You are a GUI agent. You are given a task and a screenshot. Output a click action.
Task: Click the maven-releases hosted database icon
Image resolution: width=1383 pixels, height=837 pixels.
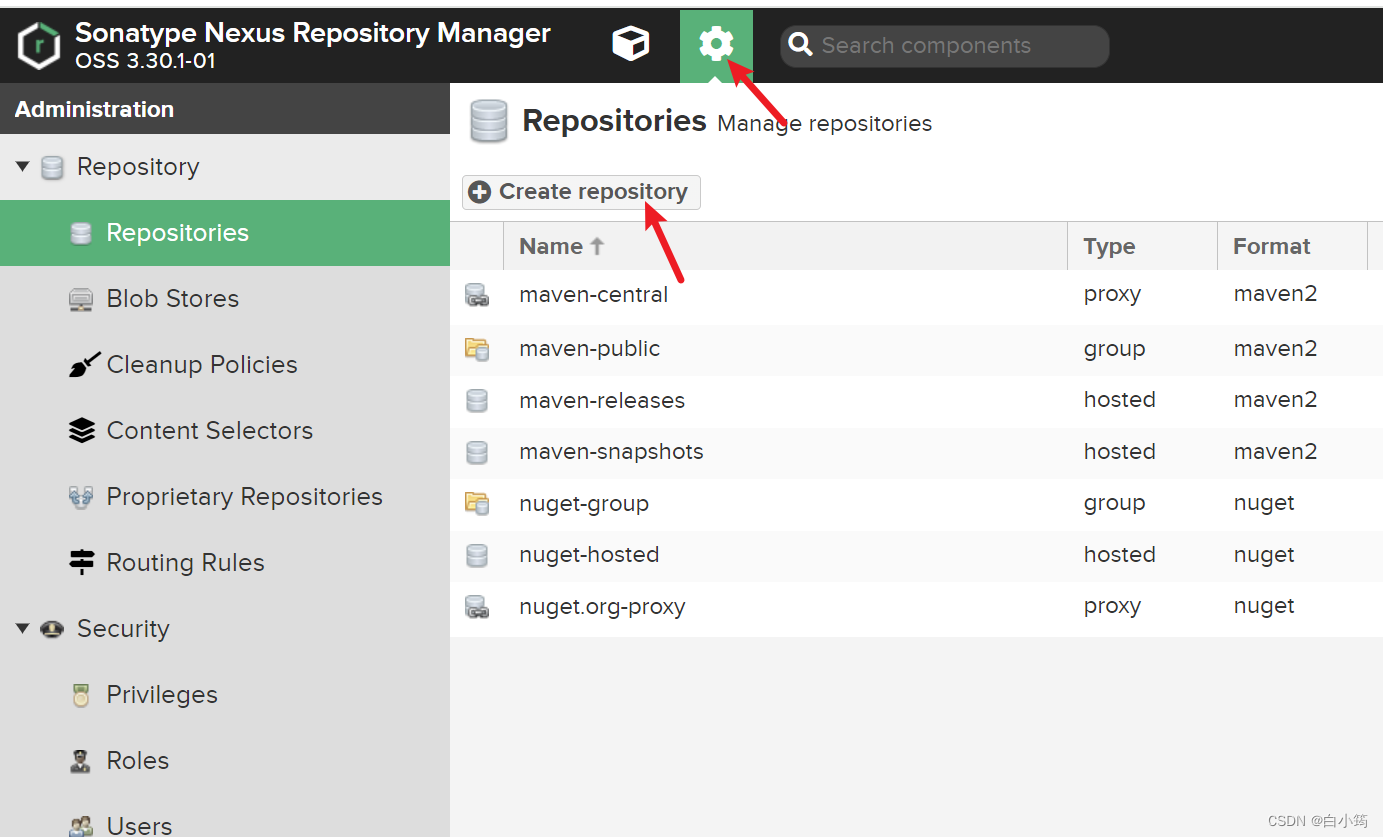(477, 401)
